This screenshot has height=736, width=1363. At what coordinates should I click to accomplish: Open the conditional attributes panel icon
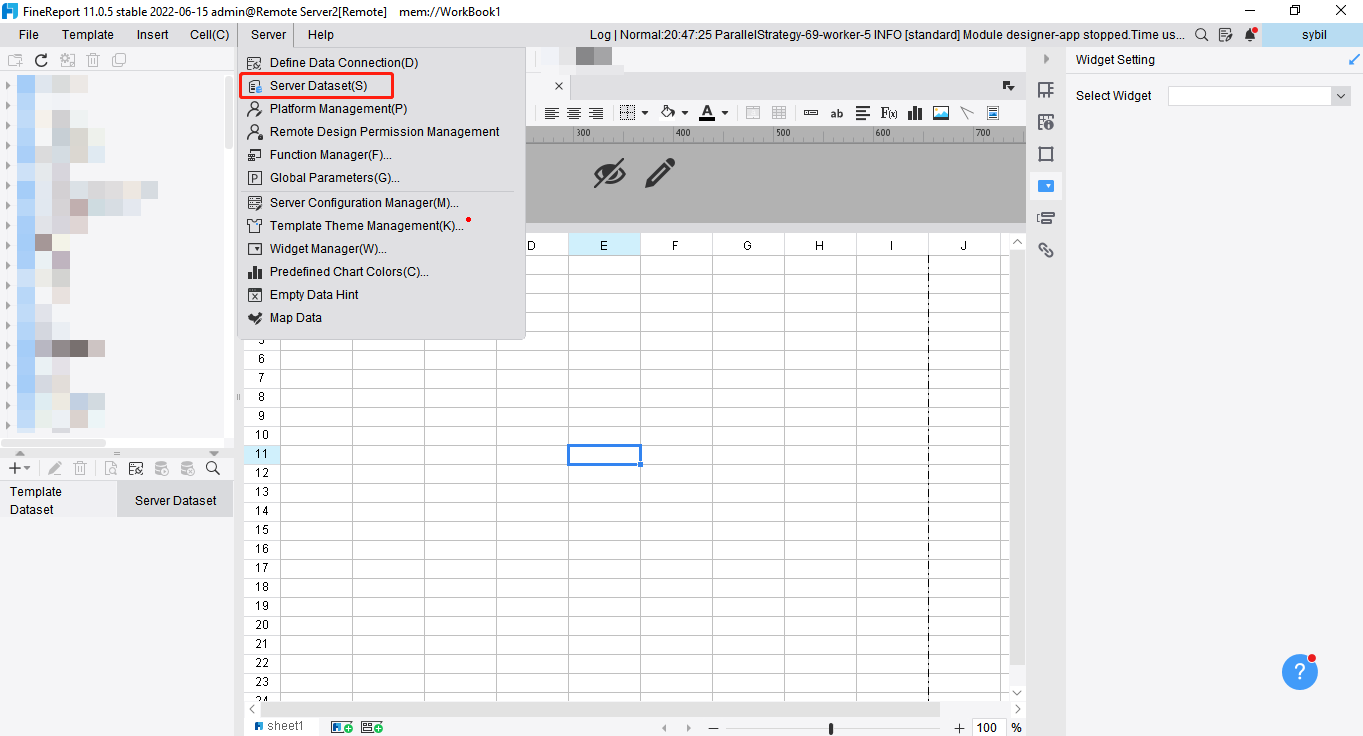pyautogui.click(x=1046, y=218)
